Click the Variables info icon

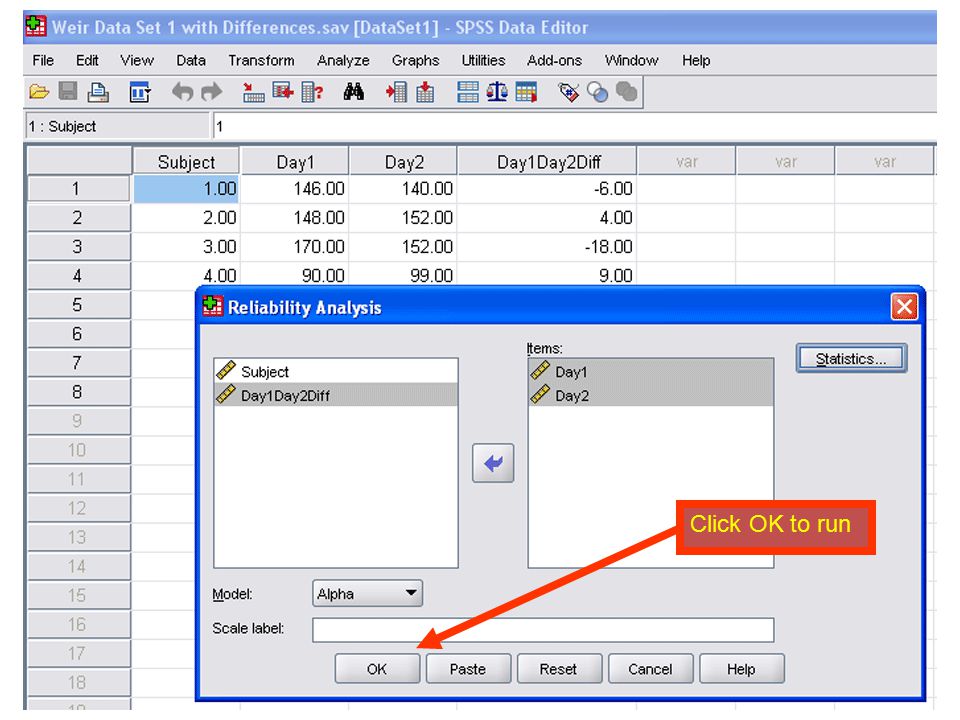pyautogui.click(x=312, y=92)
